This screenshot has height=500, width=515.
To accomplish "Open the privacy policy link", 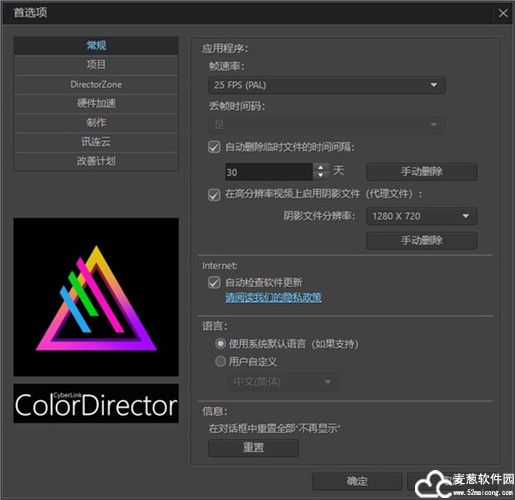I will tap(273, 297).
